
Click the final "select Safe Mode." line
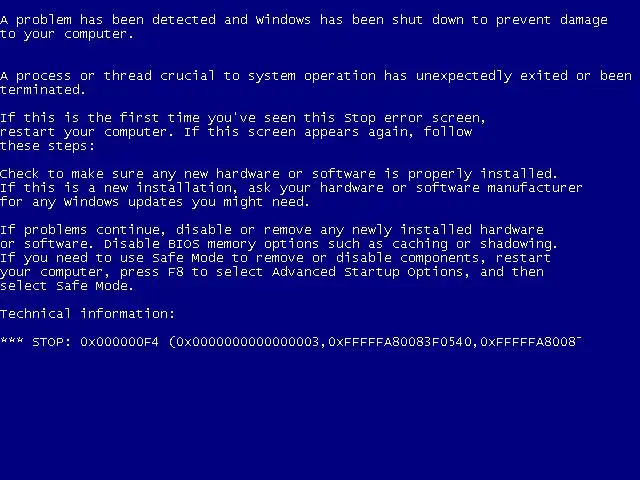point(67,286)
